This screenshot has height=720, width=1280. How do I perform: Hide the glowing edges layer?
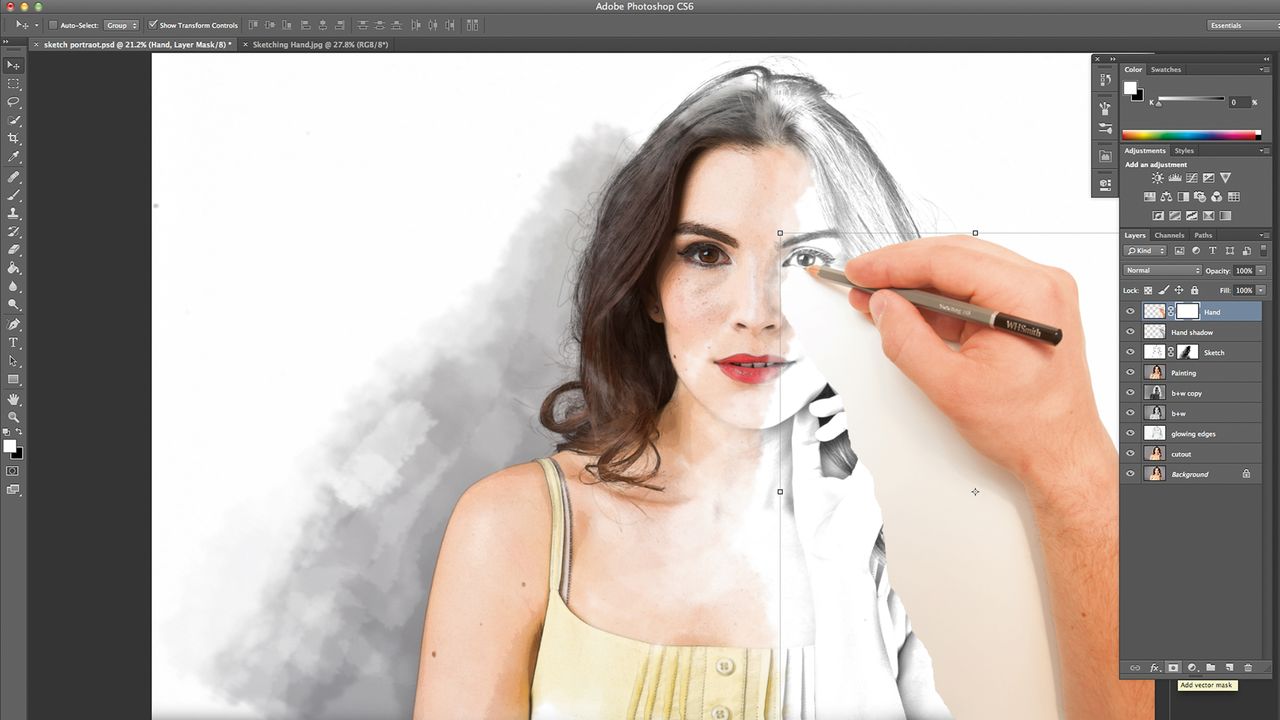[1130, 434]
